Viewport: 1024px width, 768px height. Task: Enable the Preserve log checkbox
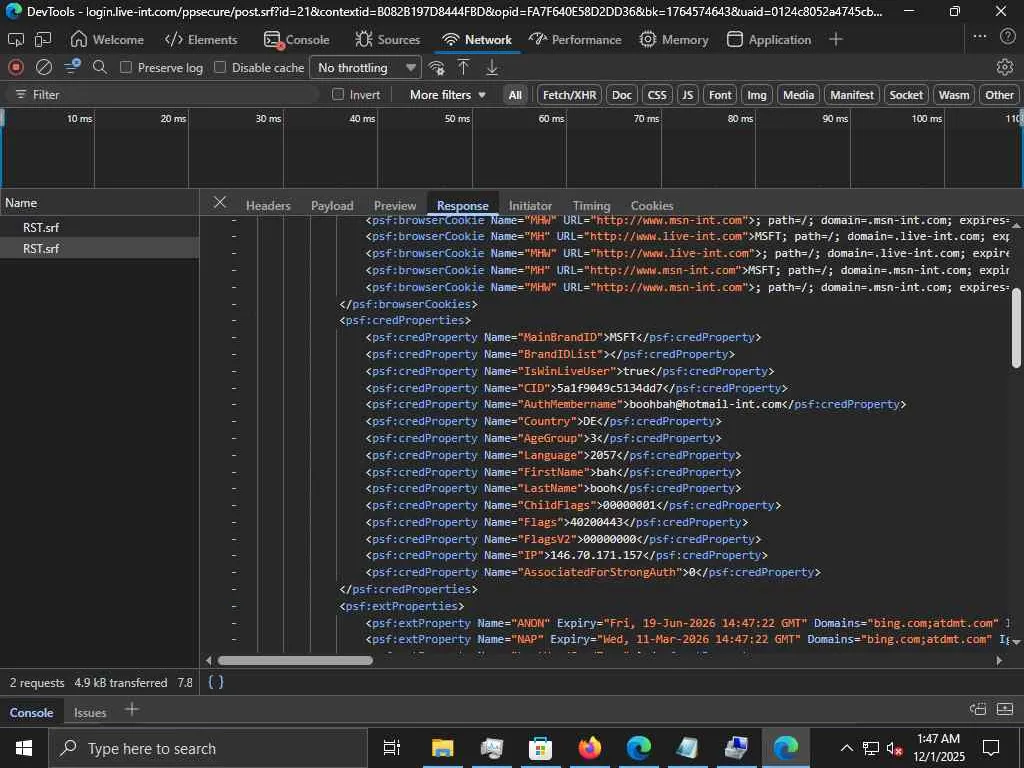126,67
